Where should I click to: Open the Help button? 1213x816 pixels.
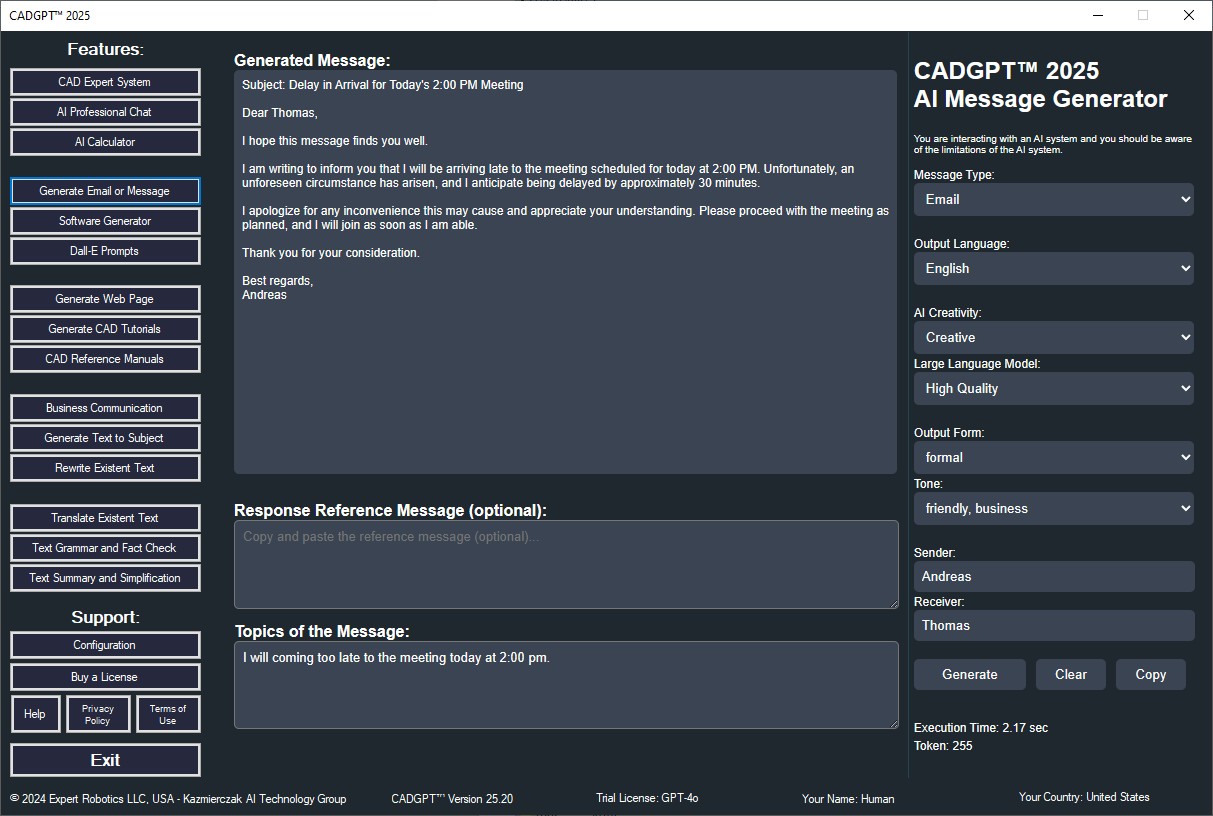35,714
